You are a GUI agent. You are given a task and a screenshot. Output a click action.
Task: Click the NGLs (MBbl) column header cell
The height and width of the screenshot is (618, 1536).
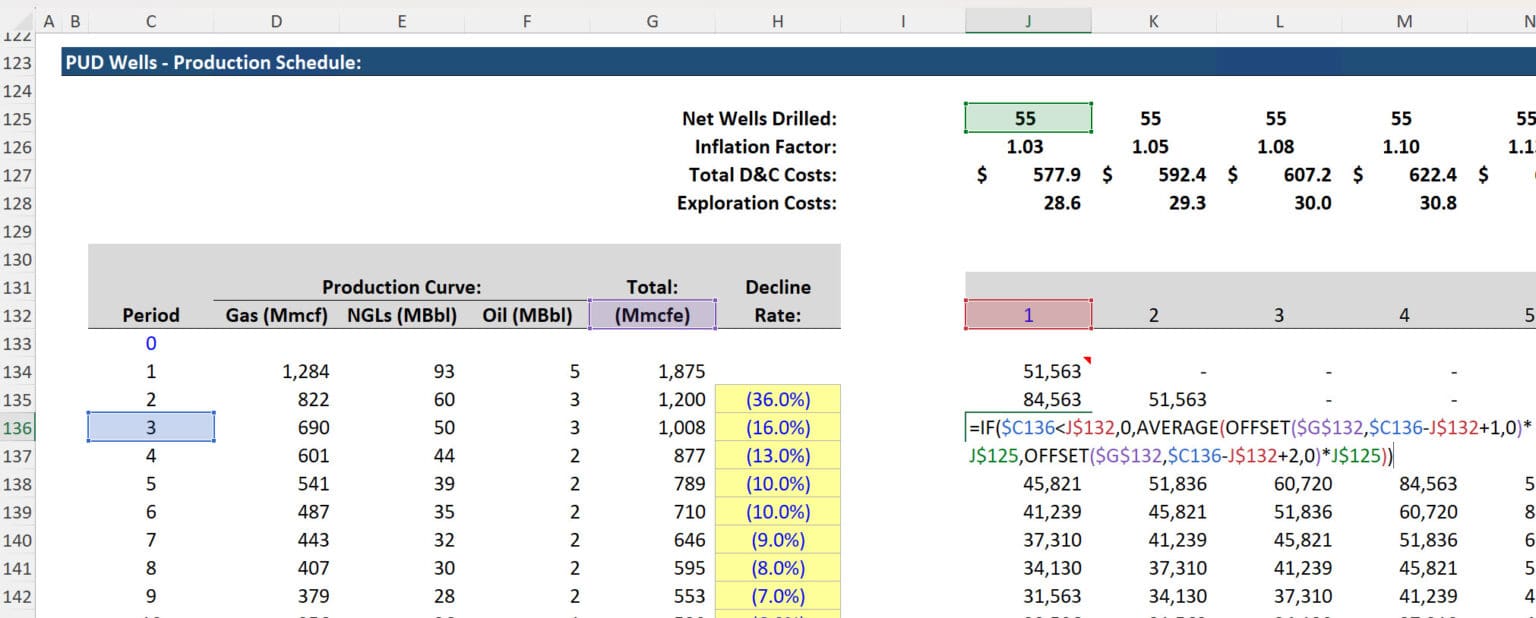pyautogui.click(x=401, y=314)
